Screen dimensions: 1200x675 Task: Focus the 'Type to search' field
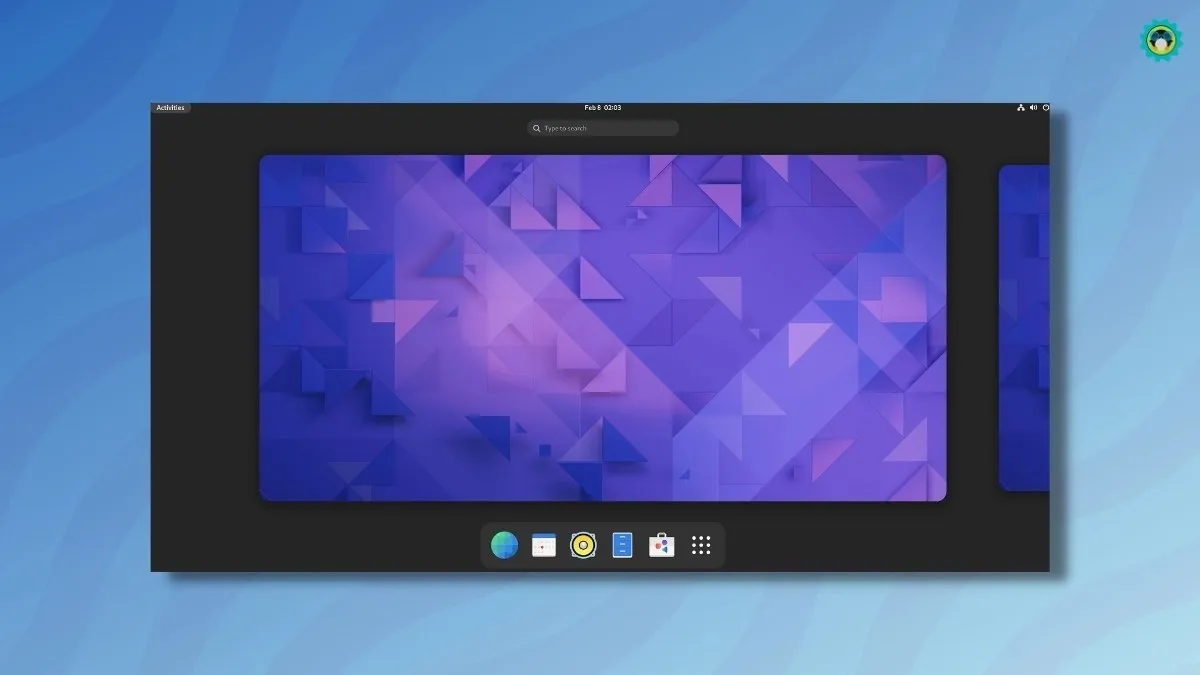603,128
